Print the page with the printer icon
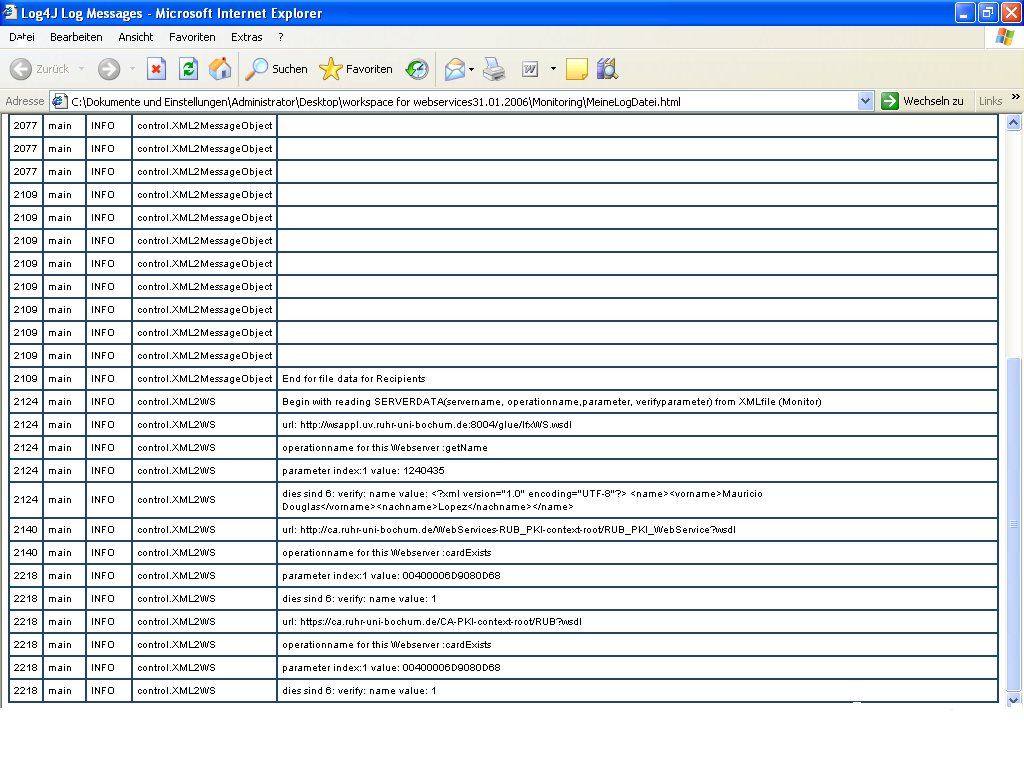The height and width of the screenshot is (768, 1024). (x=494, y=69)
